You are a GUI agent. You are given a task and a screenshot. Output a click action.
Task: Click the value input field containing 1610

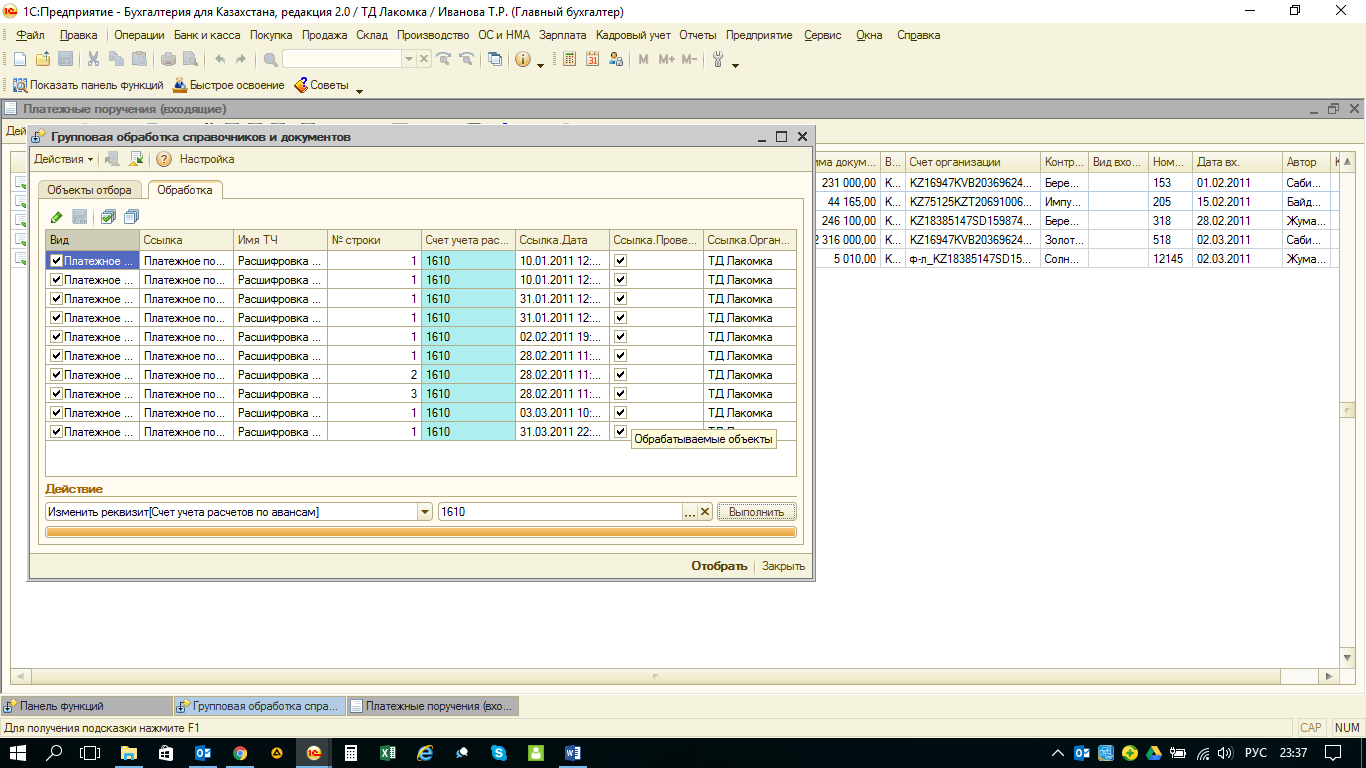click(560, 512)
